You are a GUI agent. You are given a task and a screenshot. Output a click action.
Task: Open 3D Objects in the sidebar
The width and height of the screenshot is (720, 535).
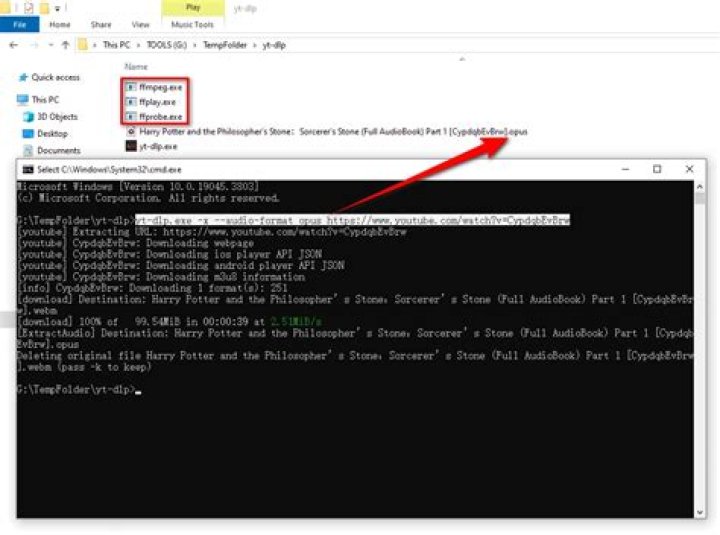[57, 117]
